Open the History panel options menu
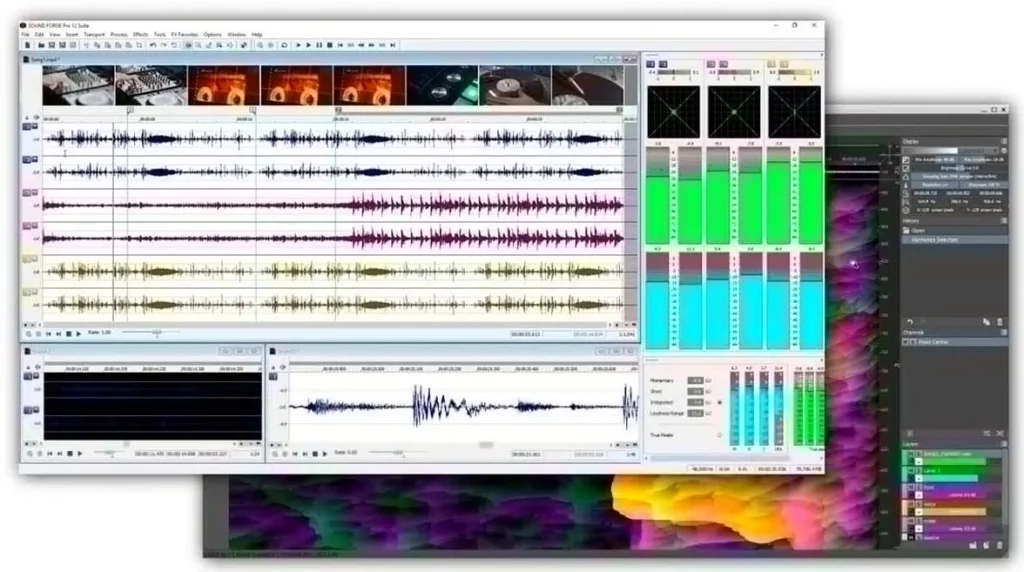Viewport: 1024px width, 572px height. point(1004,221)
